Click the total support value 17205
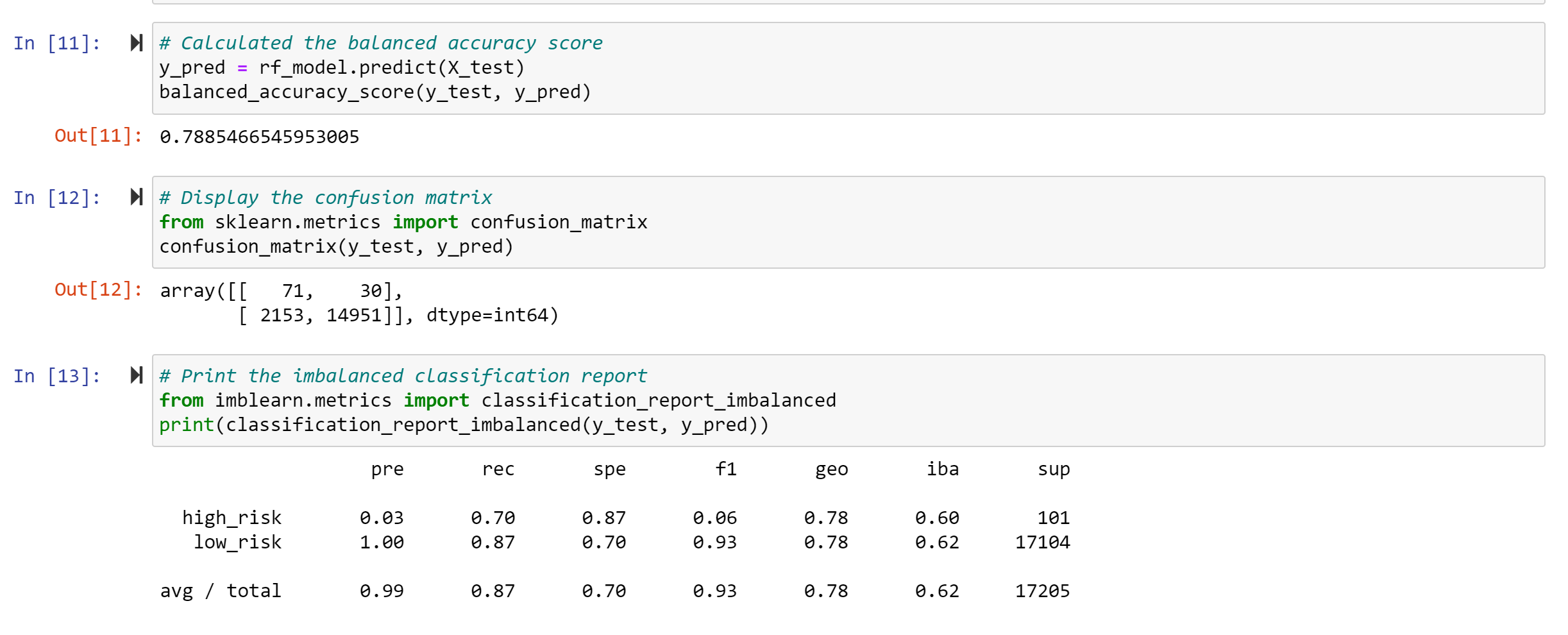Viewport: 1568px width, 635px height. pos(1043,591)
